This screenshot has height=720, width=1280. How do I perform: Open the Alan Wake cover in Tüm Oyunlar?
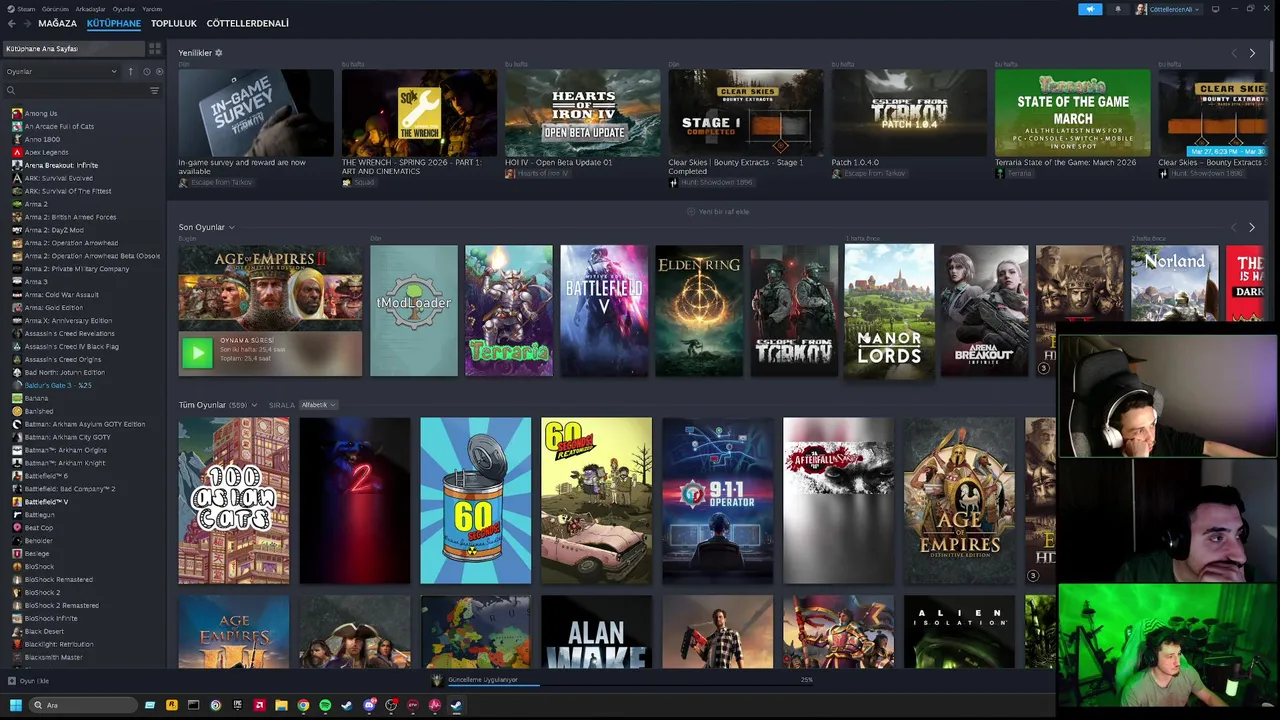[x=596, y=632]
